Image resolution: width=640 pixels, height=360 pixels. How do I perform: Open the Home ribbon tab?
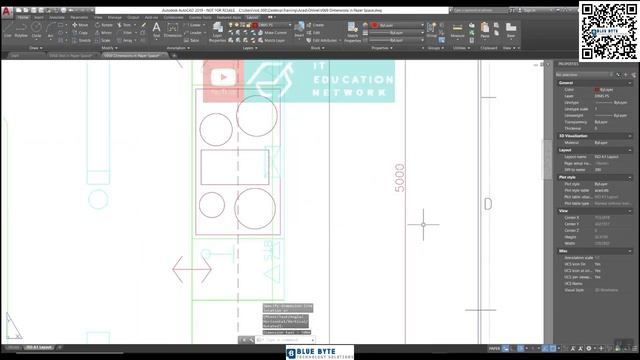click(23, 18)
